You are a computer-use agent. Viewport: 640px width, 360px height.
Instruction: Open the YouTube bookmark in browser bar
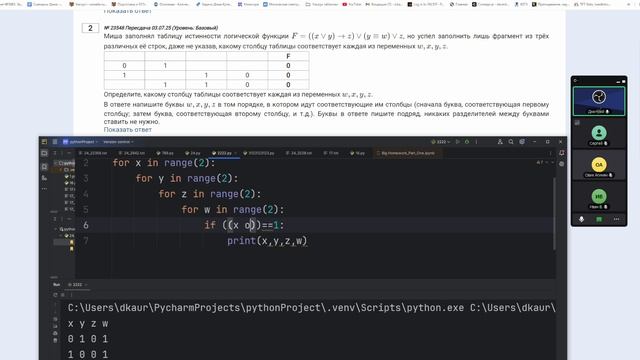pyautogui.click(x=352, y=4)
